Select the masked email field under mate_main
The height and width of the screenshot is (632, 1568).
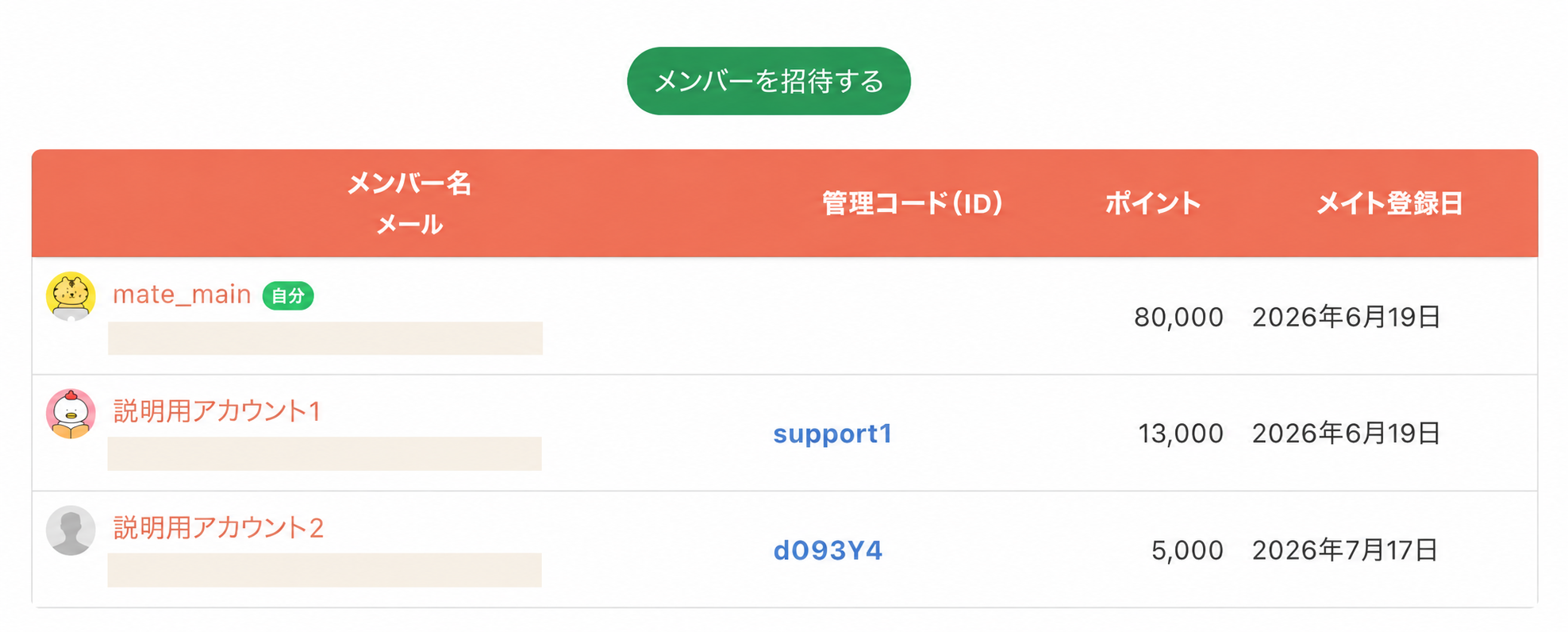tap(325, 338)
